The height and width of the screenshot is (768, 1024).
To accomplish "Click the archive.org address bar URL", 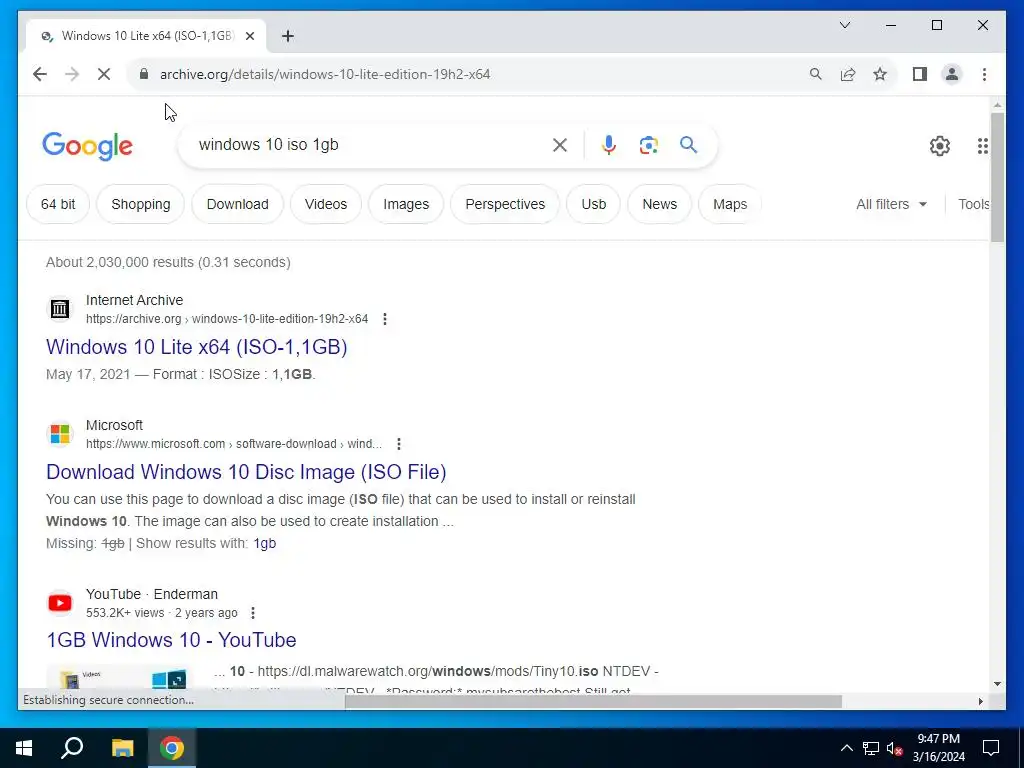I will 325,74.
